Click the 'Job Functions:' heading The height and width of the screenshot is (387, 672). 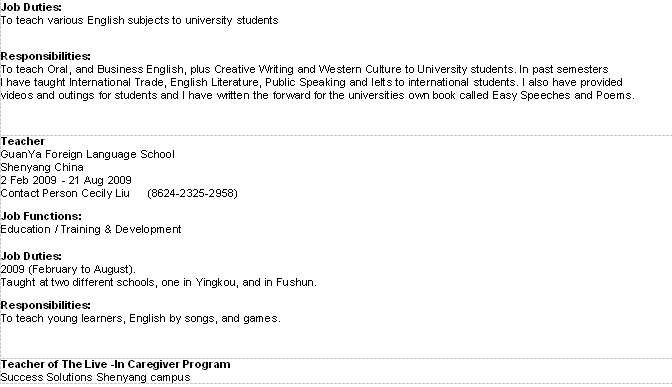point(41,216)
